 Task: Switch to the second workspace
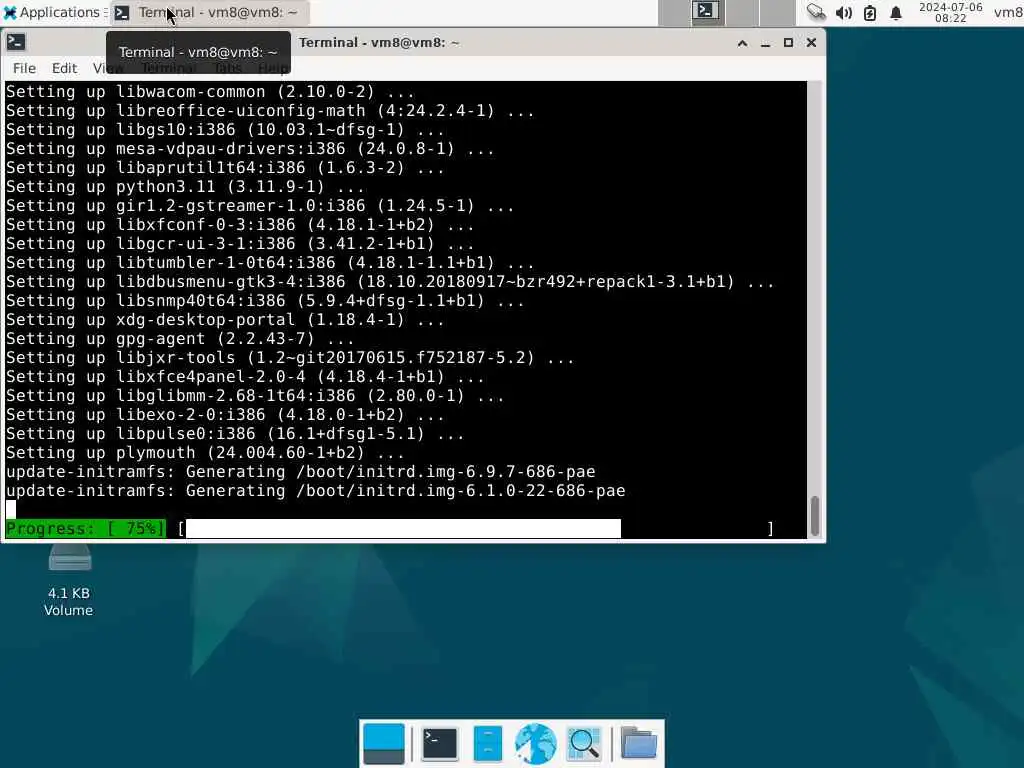(742, 12)
